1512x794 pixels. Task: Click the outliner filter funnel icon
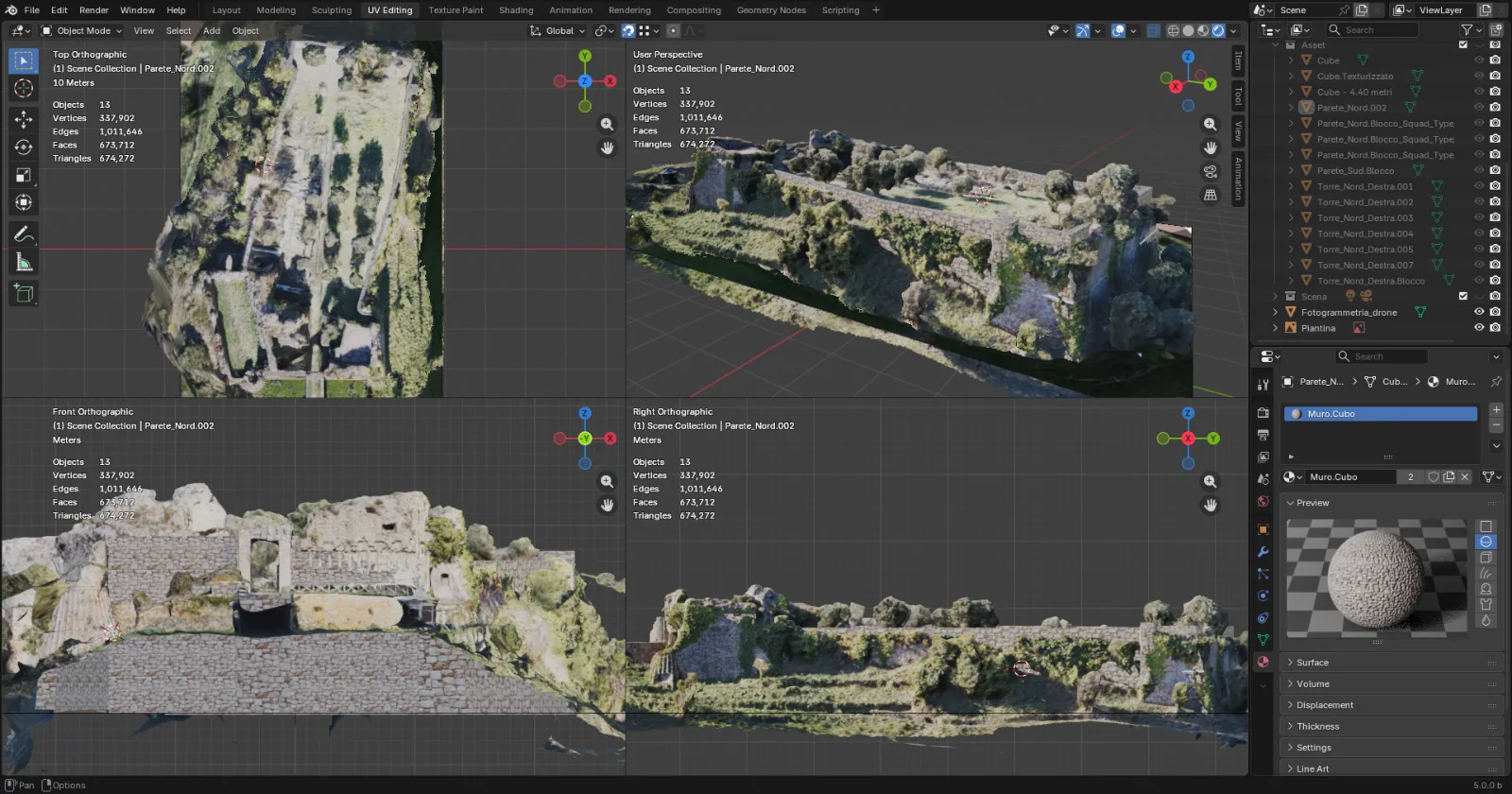pos(1468,30)
